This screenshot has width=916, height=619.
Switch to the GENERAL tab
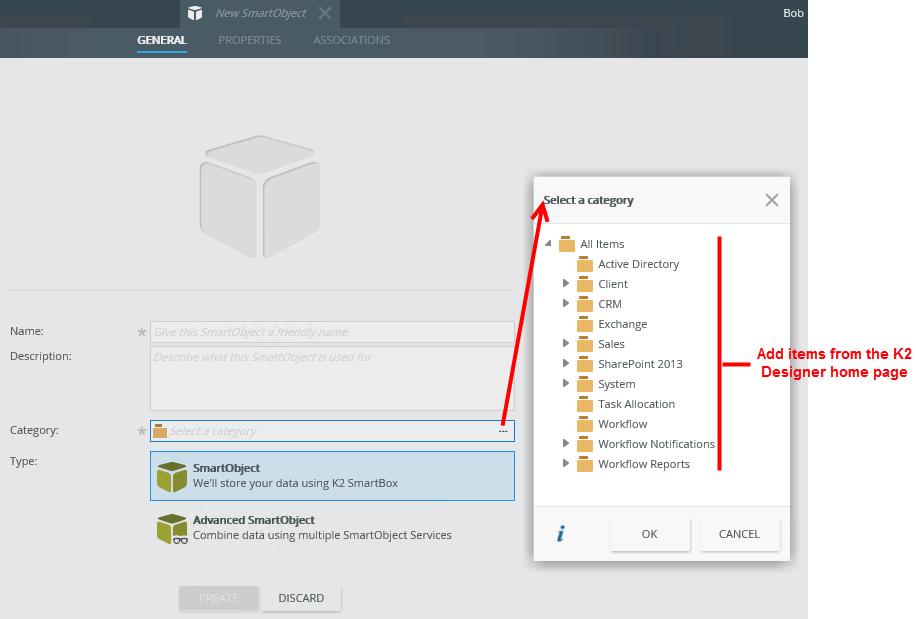click(162, 40)
